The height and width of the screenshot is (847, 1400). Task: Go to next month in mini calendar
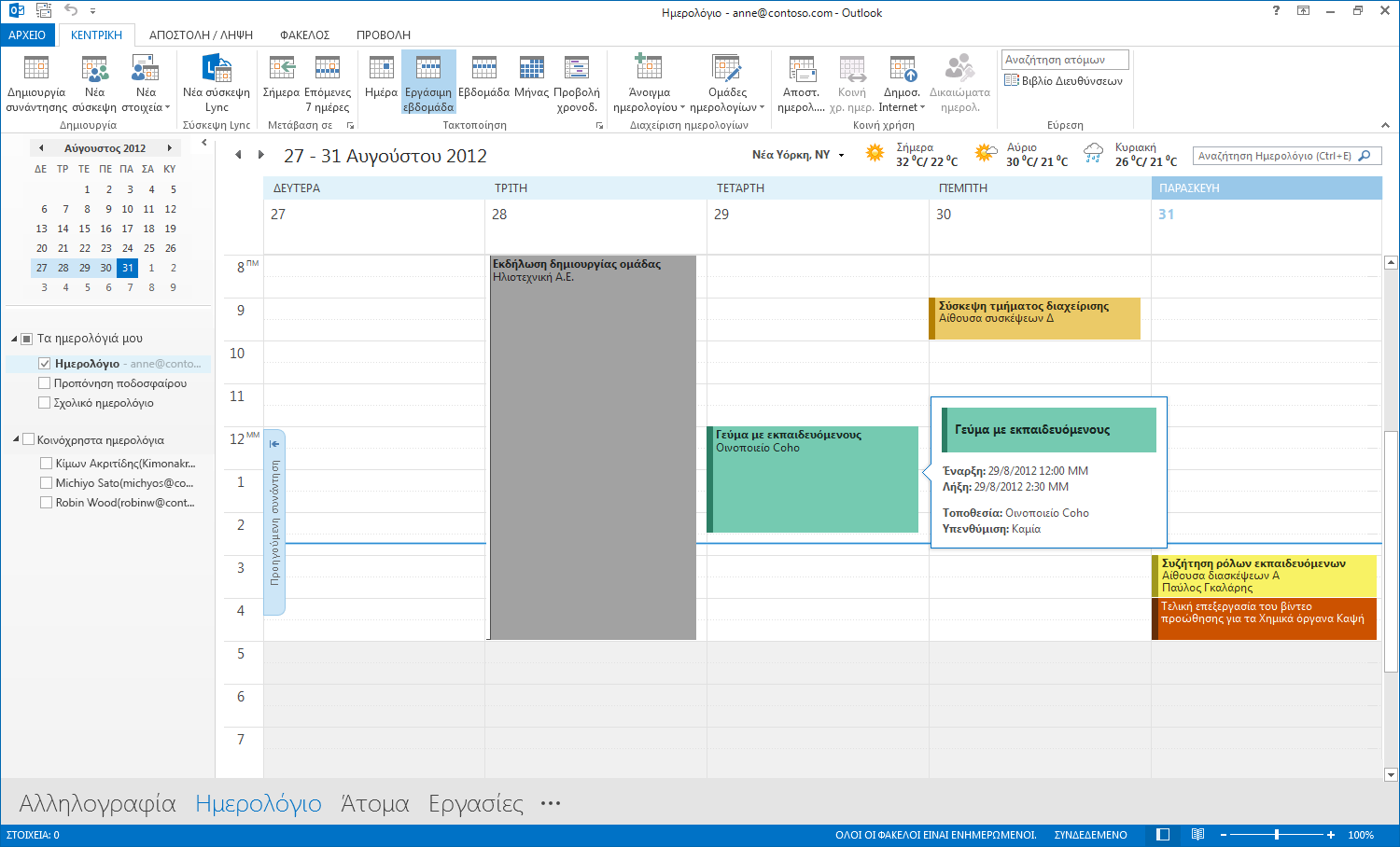pyautogui.click(x=169, y=147)
